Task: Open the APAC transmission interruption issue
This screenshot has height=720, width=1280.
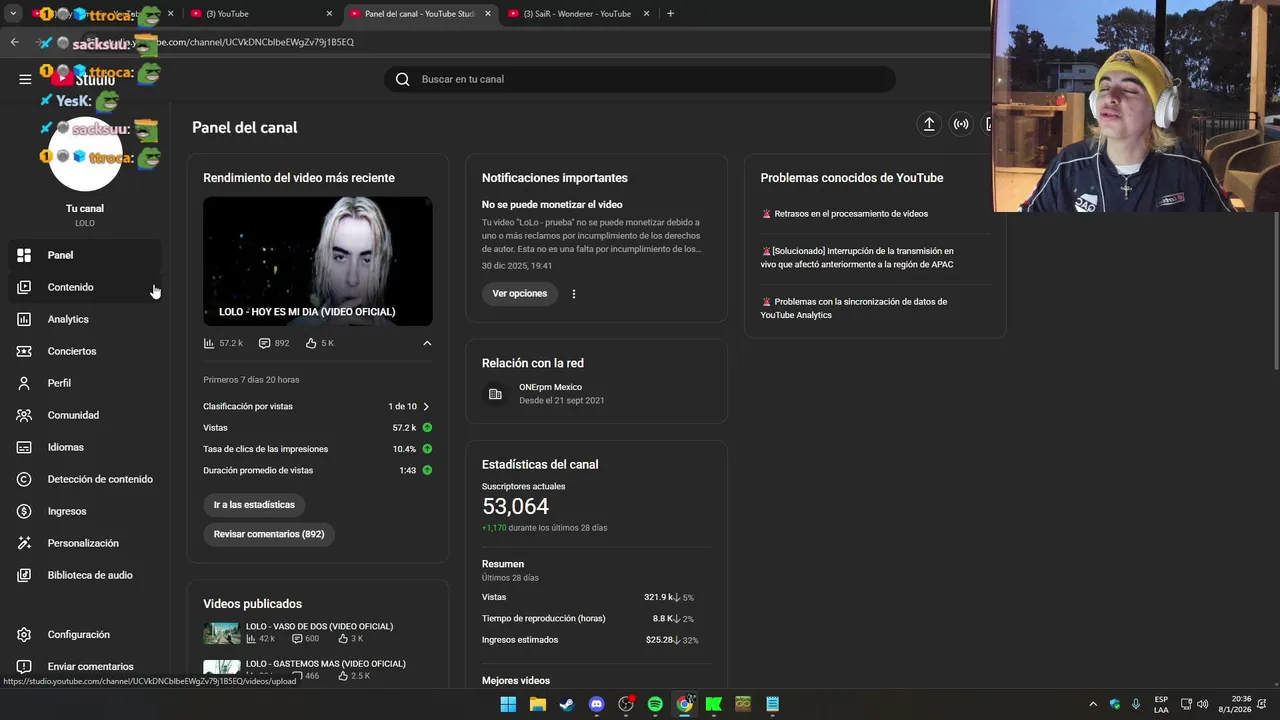Action: (857, 258)
